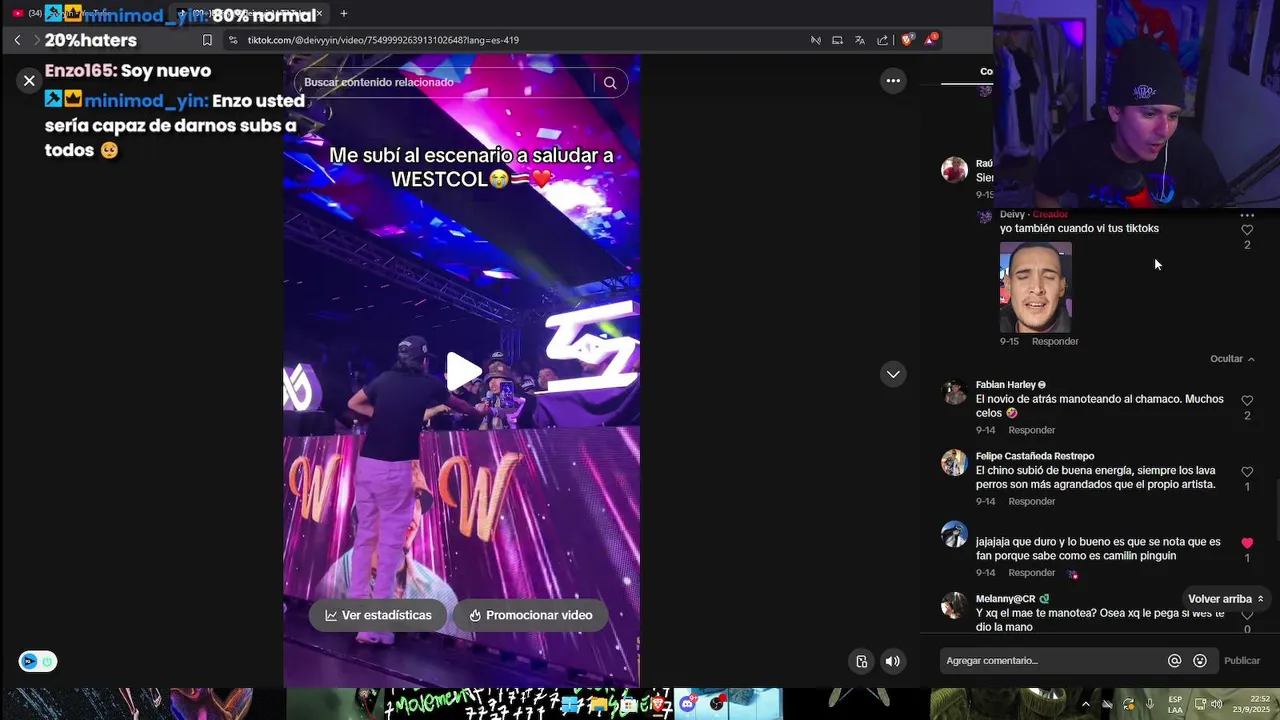The width and height of the screenshot is (1280, 720).
Task: Open three-dot menu on Deivy's reply
Action: click(x=1247, y=215)
